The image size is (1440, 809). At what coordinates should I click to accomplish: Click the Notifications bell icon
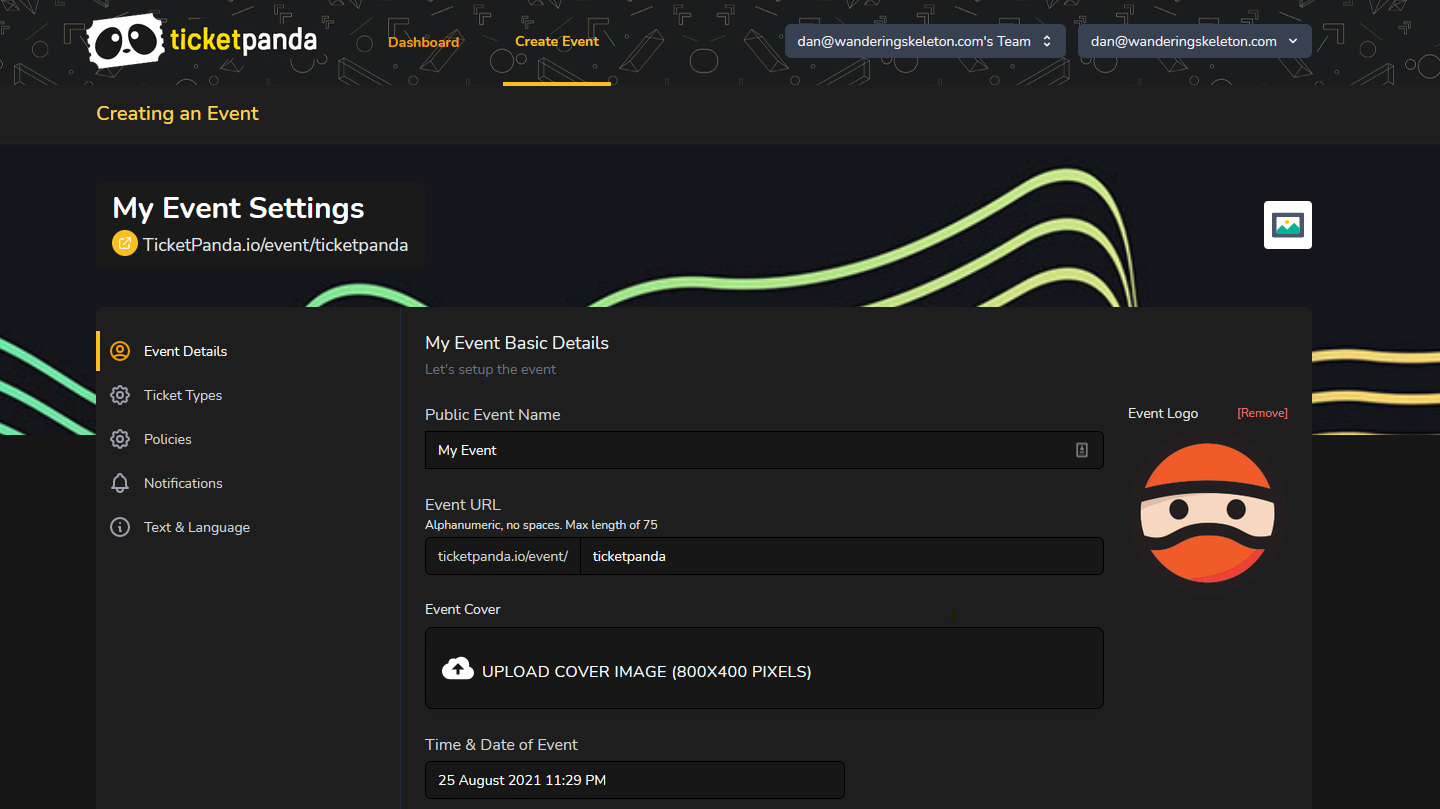[120, 483]
